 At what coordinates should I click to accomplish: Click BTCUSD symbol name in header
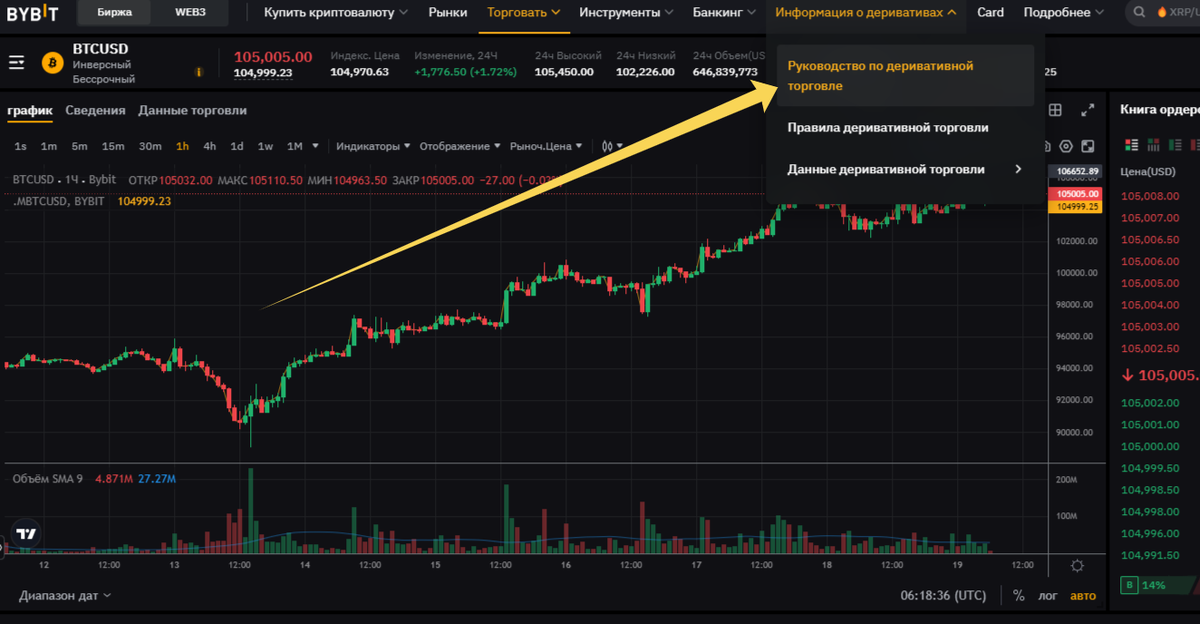(101, 48)
